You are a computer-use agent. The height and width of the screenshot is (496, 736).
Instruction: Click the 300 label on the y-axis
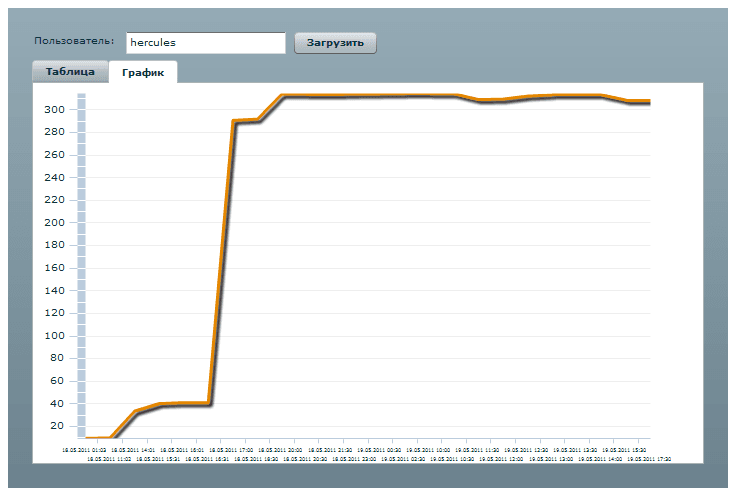pyautogui.click(x=54, y=109)
